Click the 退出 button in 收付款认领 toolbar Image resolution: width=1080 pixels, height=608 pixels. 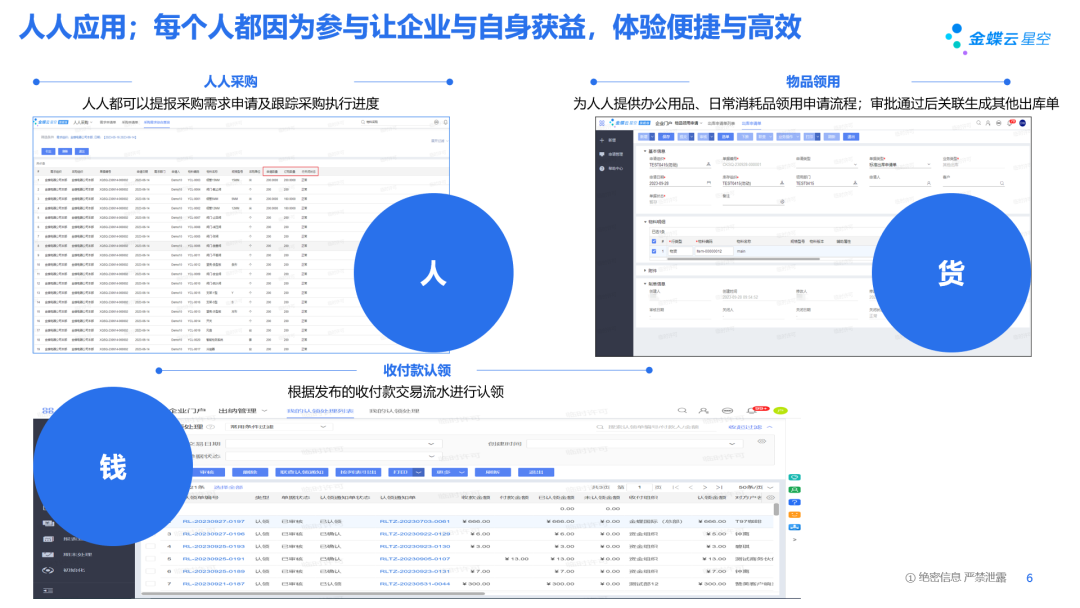[536, 472]
